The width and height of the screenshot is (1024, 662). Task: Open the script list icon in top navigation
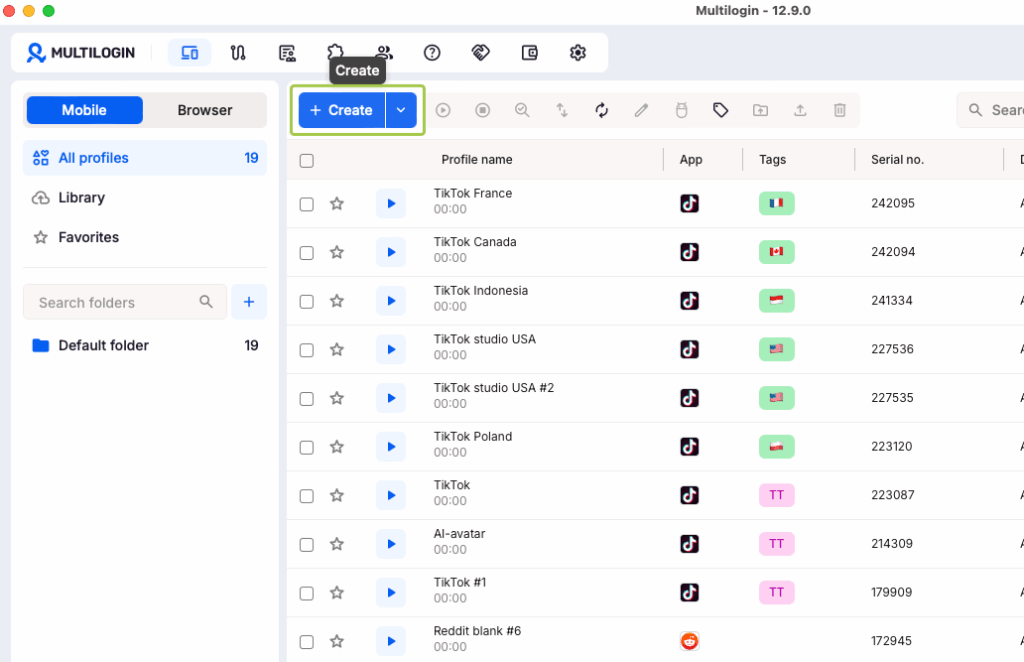(x=287, y=53)
